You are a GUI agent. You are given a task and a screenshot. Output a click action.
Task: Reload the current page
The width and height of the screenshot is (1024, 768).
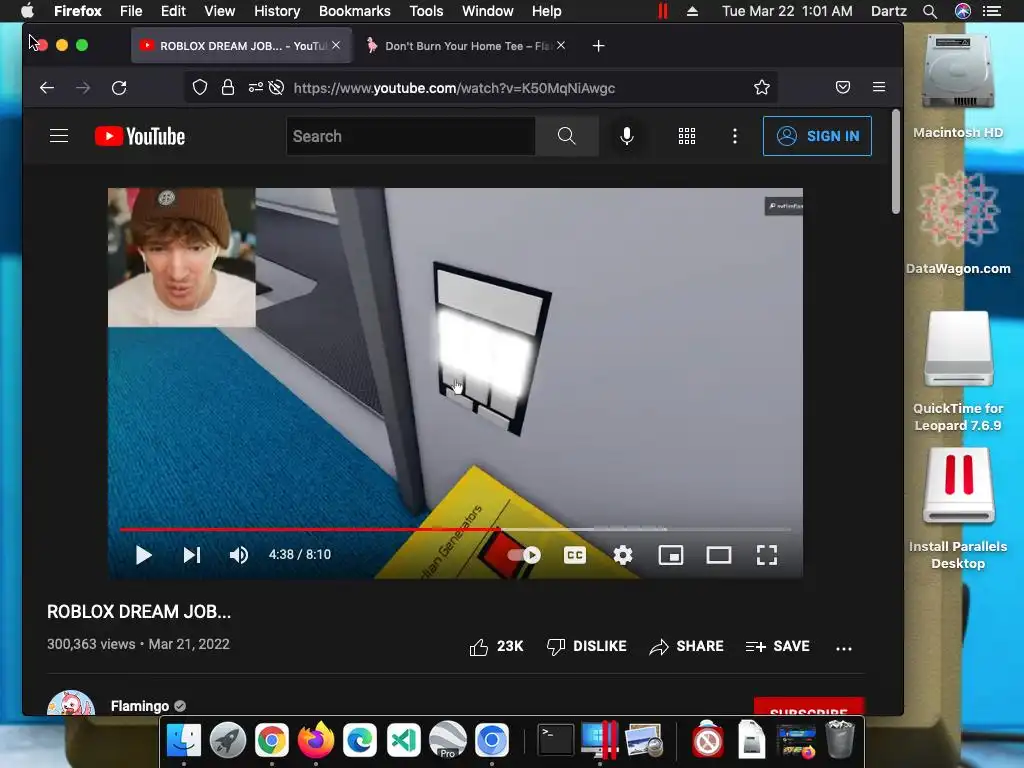(x=119, y=88)
